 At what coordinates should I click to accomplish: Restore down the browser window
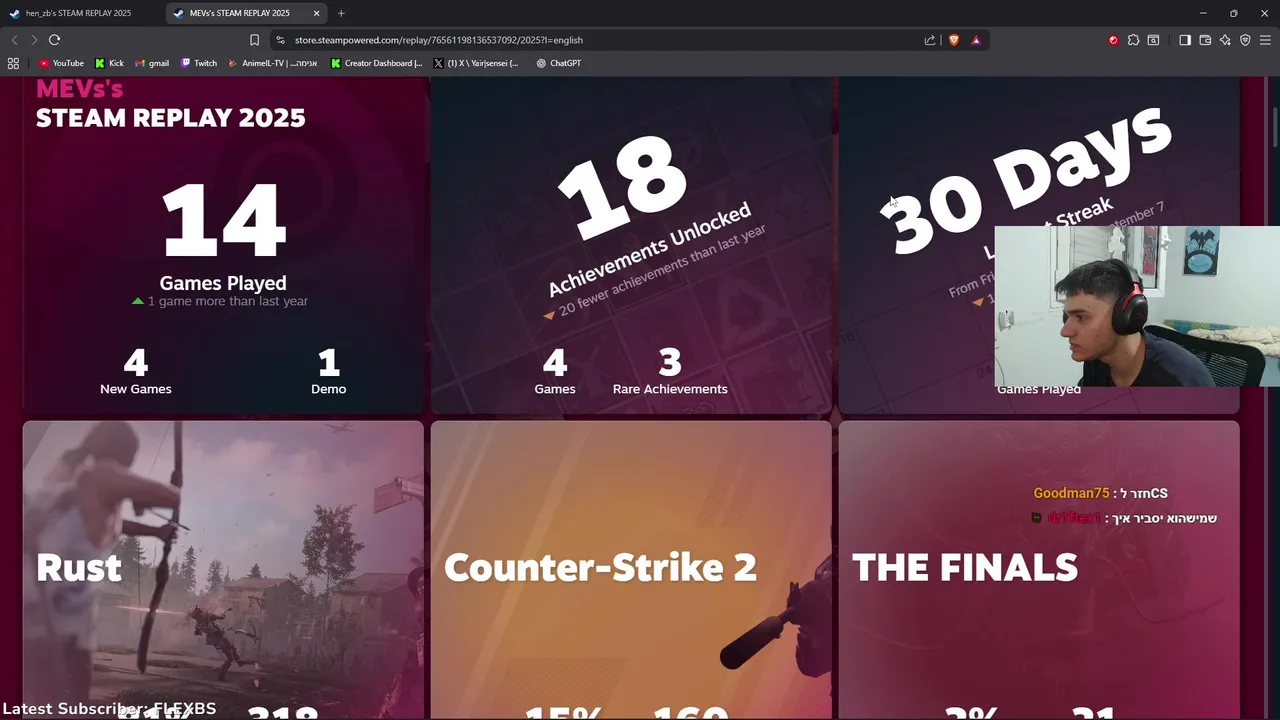(x=1234, y=13)
